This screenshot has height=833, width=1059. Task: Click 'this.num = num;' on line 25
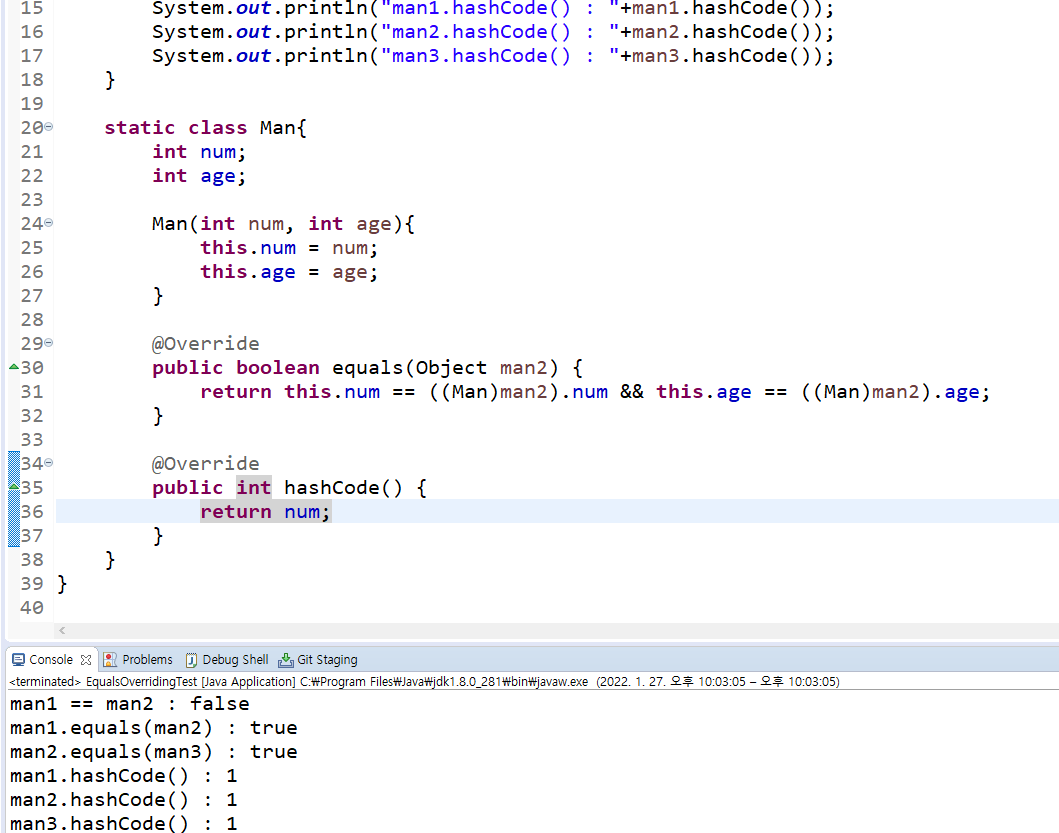(x=289, y=248)
